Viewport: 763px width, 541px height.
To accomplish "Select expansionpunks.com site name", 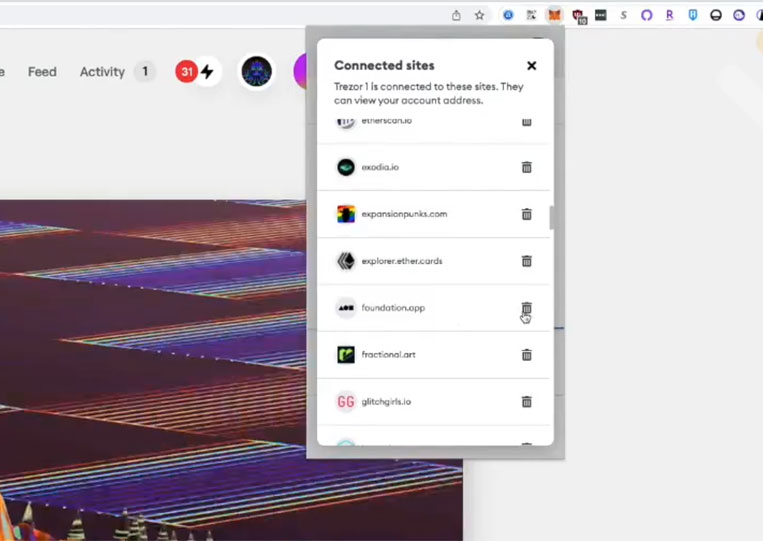I will coord(404,214).
